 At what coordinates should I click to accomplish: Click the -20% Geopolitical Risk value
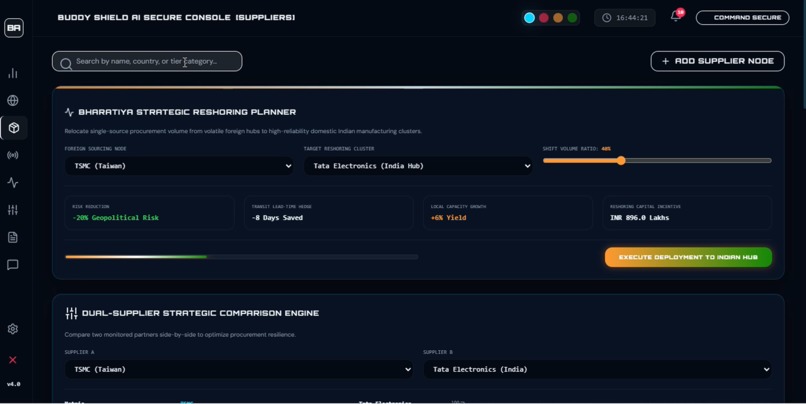pyautogui.click(x=116, y=217)
